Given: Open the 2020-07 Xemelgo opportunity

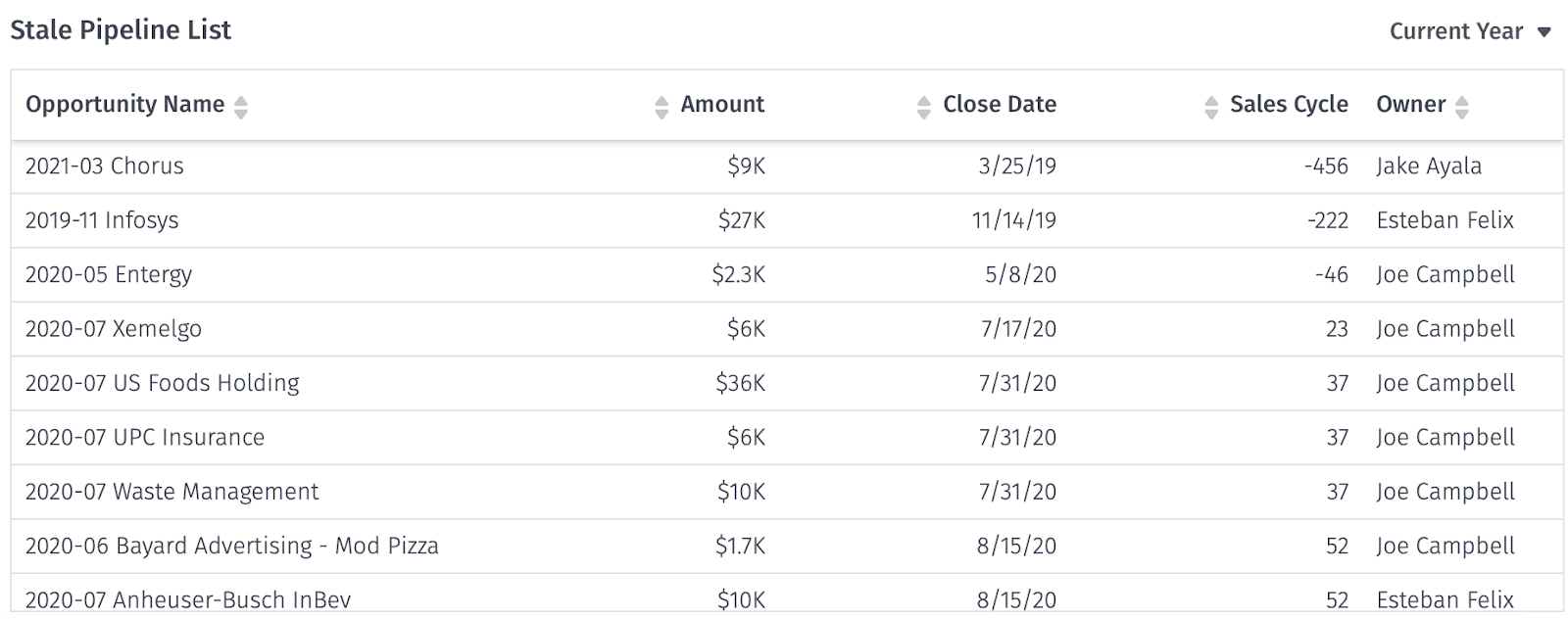Looking at the screenshot, I should coord(114,329).
